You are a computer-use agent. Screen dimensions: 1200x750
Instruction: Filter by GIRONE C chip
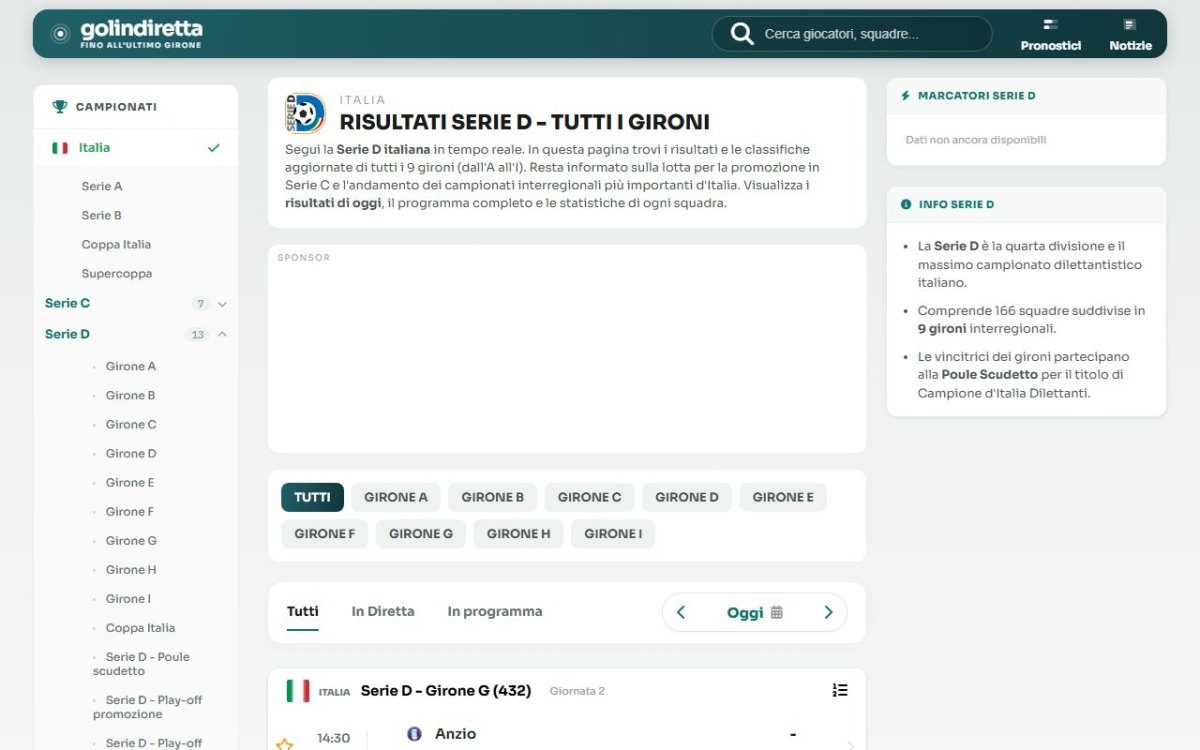(589, 497)
